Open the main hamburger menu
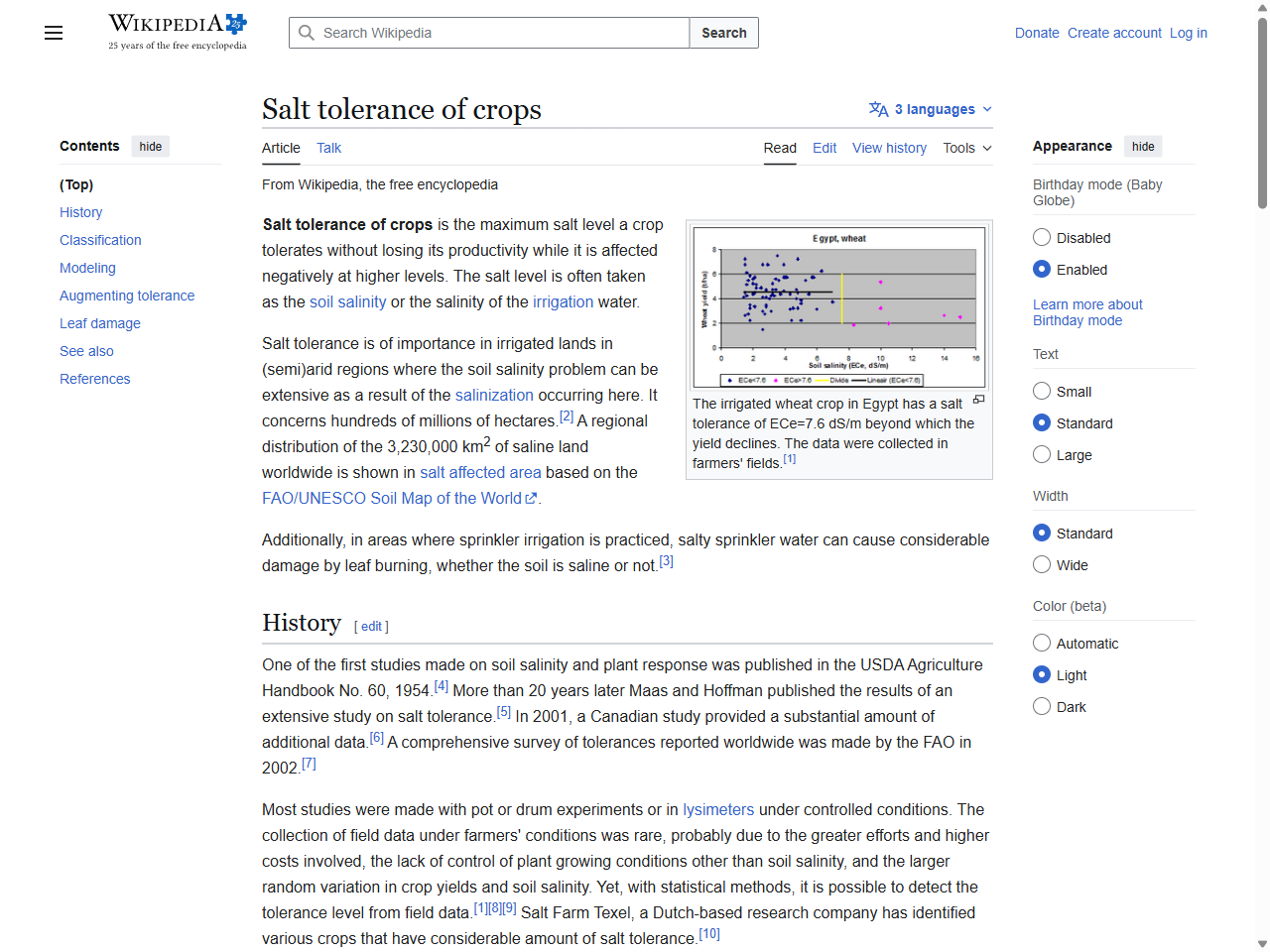1270x952 pixels. (x=53, y=33)
